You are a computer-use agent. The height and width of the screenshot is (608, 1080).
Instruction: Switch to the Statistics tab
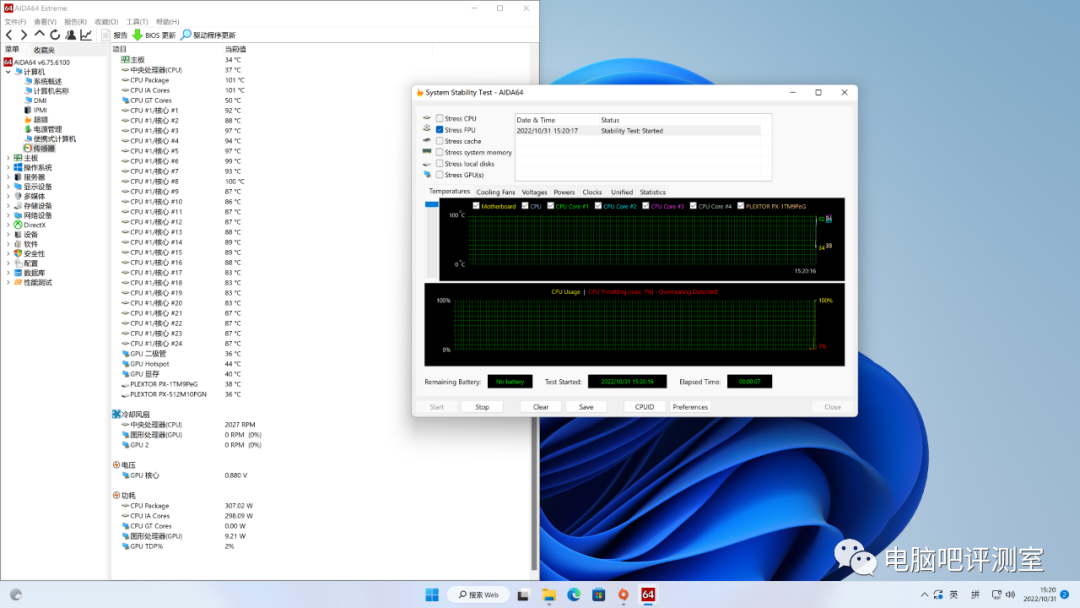[x=652, y=192]
